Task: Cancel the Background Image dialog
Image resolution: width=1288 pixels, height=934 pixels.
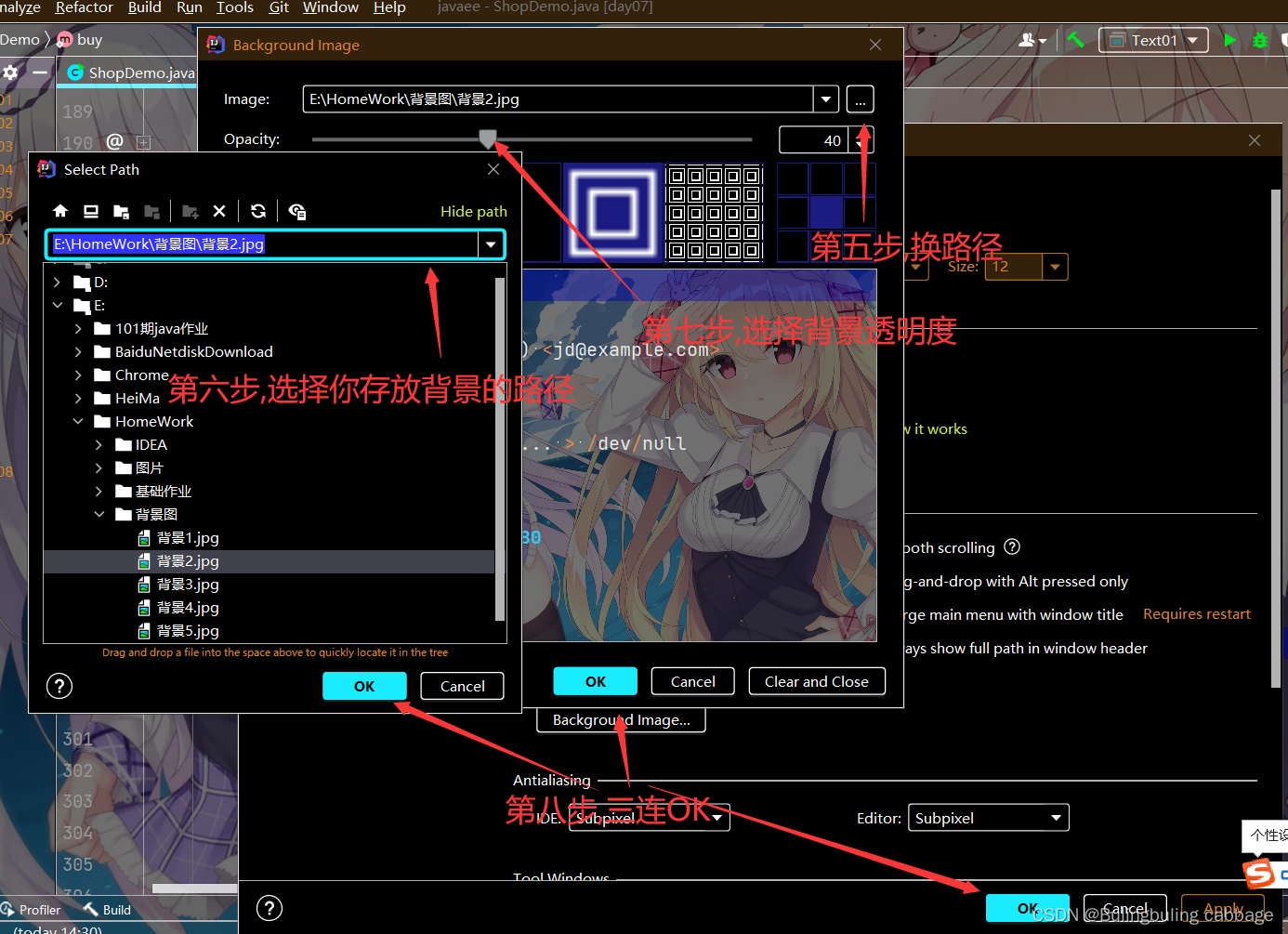Action: [692, 681]
